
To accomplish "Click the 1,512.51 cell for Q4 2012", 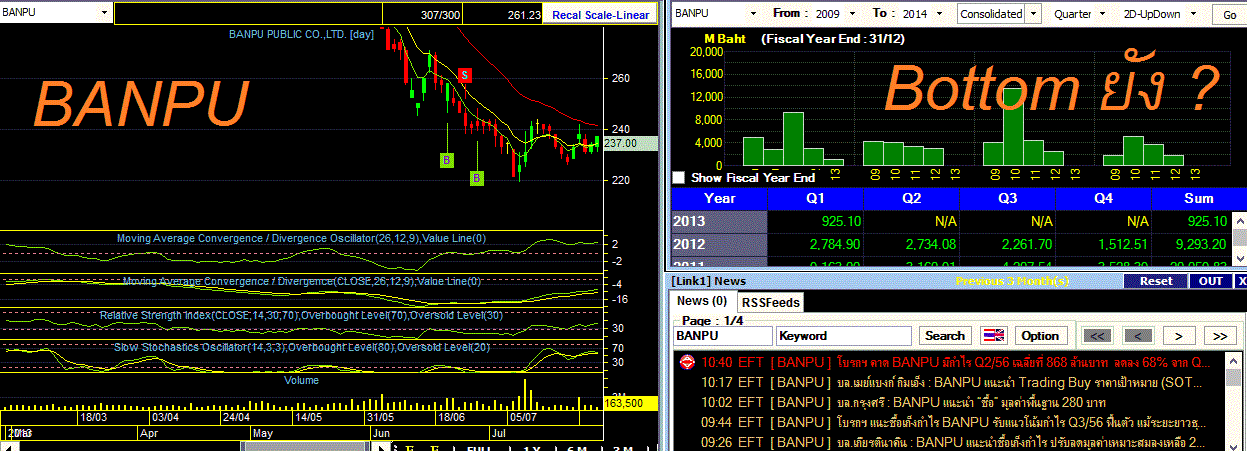I will tap(1103, 244).
